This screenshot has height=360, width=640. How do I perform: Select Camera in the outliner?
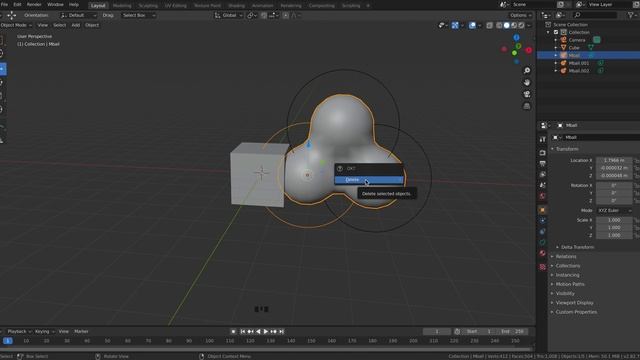tap(577, 40)
